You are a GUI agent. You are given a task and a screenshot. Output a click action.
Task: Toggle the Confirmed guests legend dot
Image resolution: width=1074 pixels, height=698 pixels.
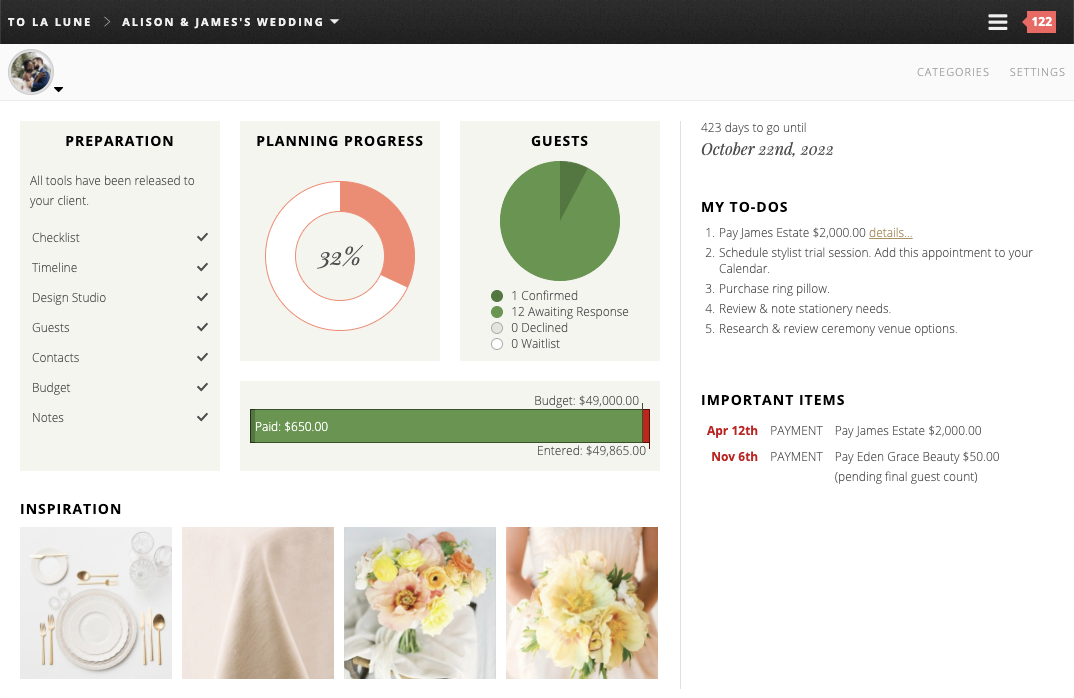(496, 296)
